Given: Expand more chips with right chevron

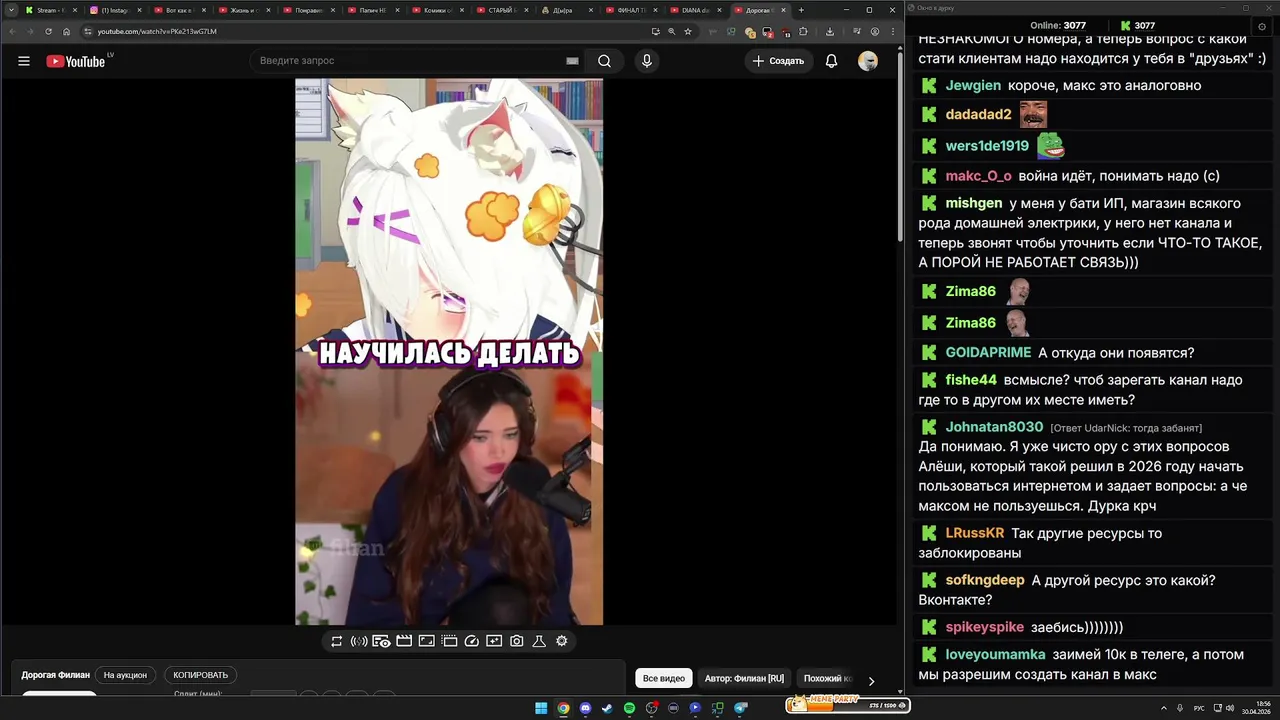Looking at the screenshot, I should click(x=871, y=680).
